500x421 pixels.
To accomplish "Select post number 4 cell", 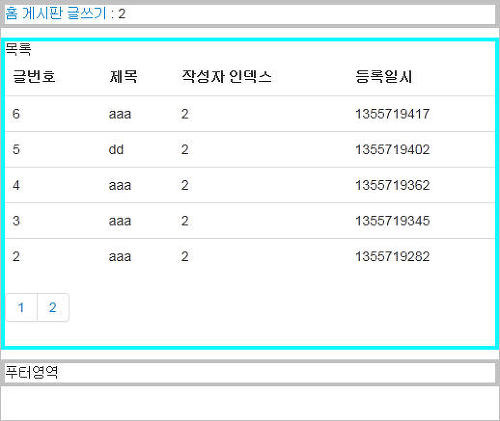I will click(16, 185).
